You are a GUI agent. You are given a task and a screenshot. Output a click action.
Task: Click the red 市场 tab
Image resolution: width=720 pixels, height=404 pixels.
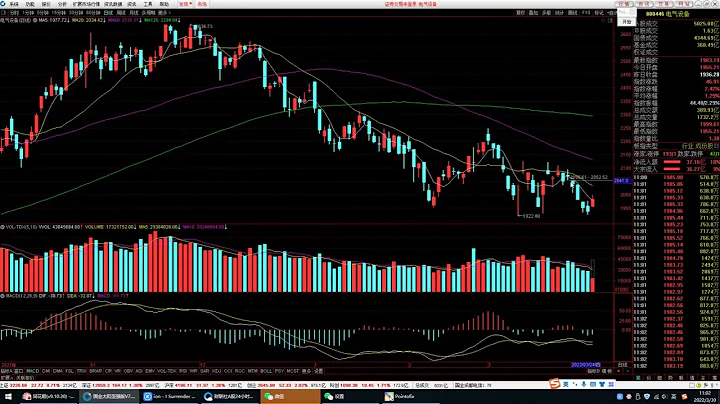click(x=202, y=4)
